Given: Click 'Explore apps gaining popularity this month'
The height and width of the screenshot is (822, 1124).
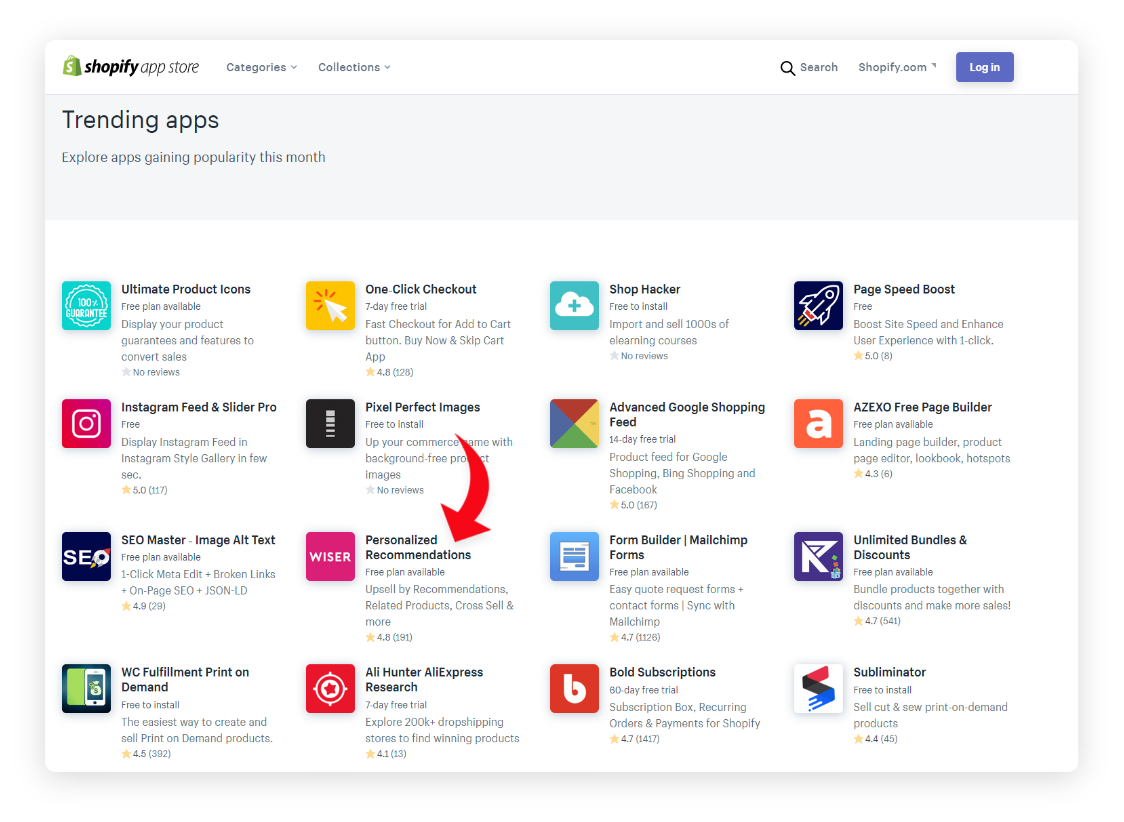Looking at the screenshot, I should 194,157.
